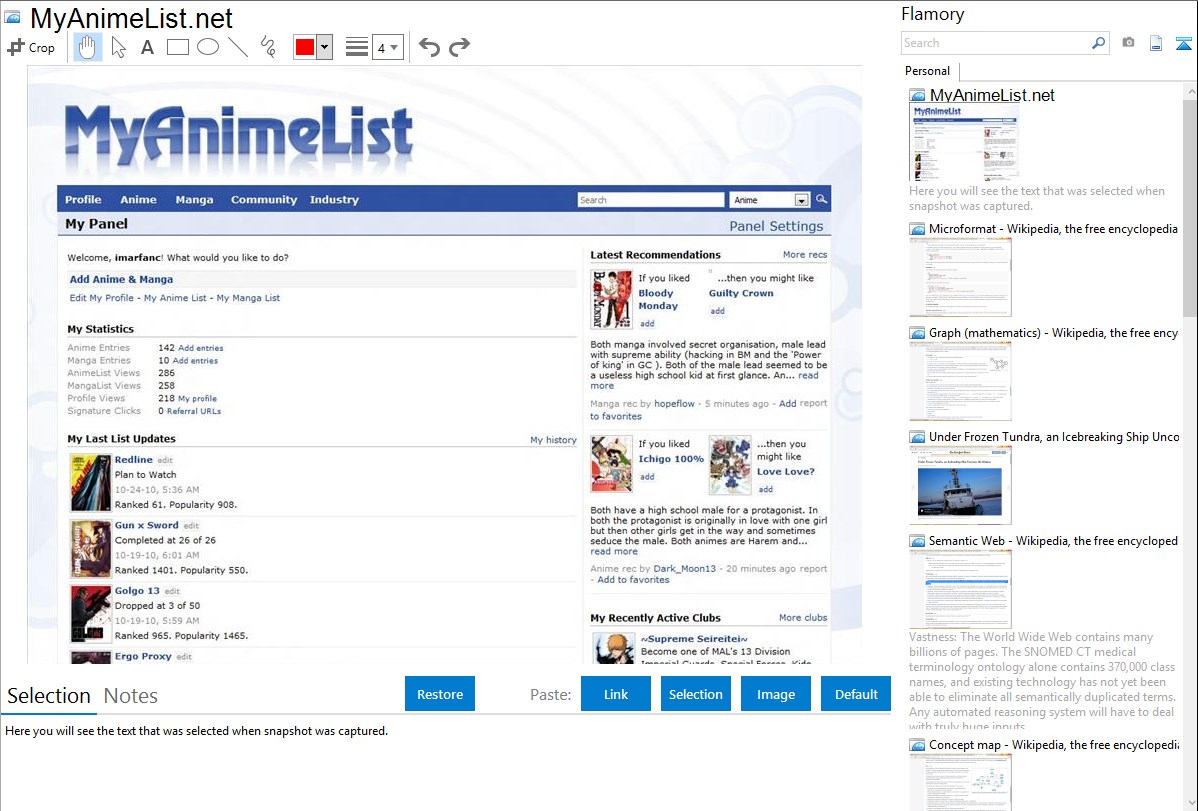Click the Restore button
1198x811 pixels.
[440, 694]
